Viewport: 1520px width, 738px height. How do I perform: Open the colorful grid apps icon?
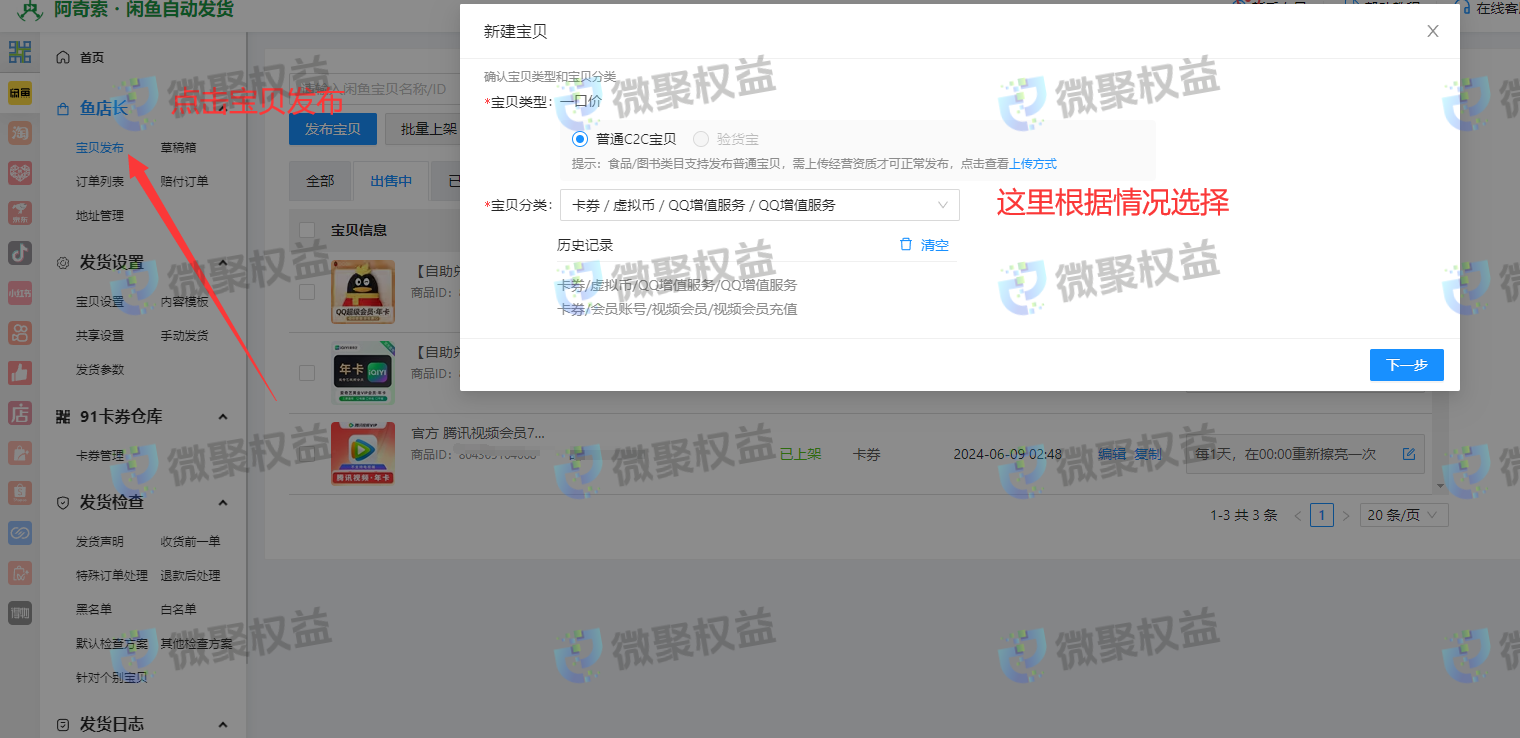pyautogui.click(x=20, y=52)
